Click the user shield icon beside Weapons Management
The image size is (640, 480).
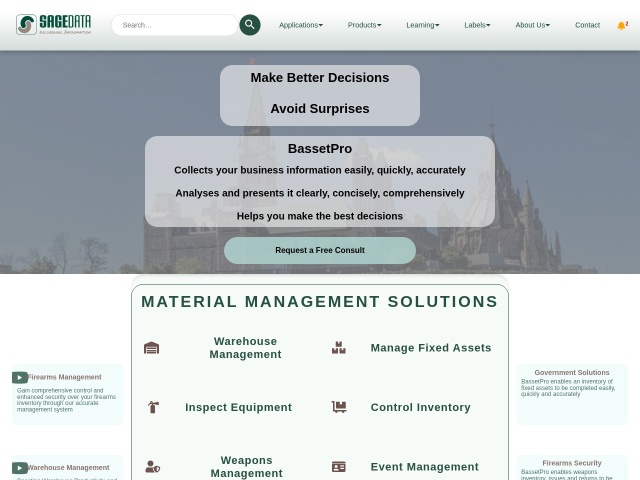[x=153, y=467]
